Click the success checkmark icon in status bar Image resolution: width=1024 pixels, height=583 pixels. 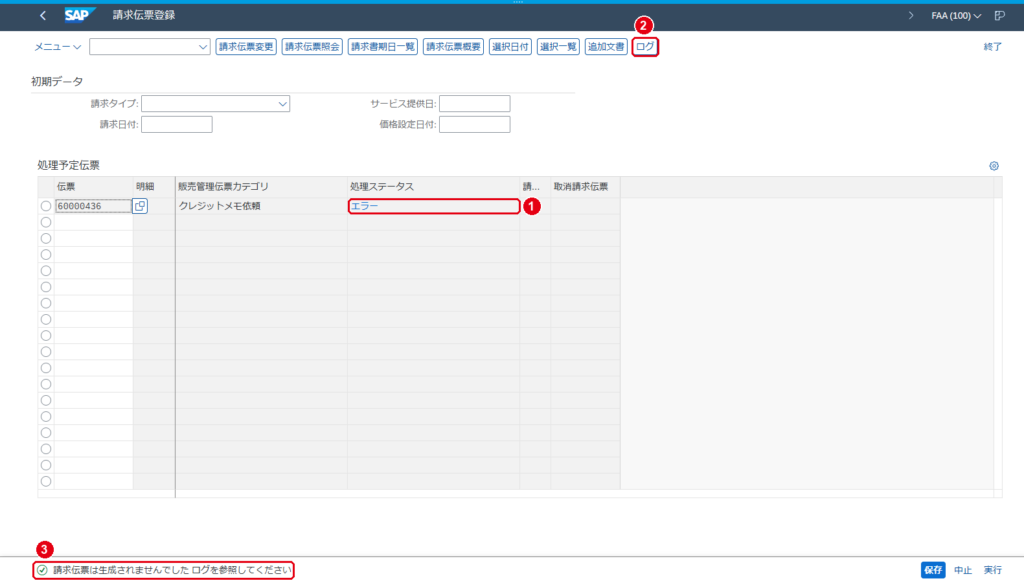42,570
